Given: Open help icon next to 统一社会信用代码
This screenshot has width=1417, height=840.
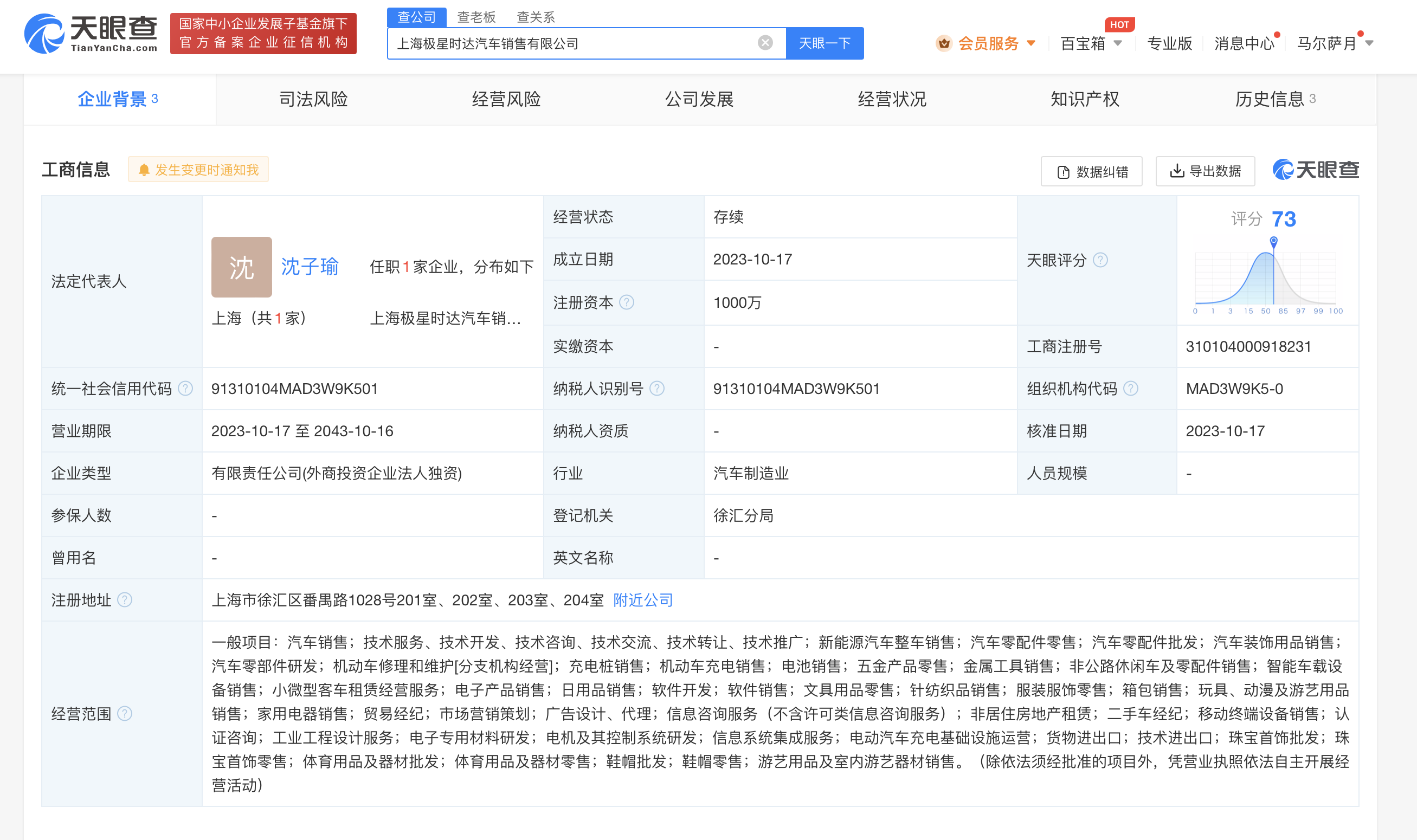Looking at the screenshot, I should [185, 389].
